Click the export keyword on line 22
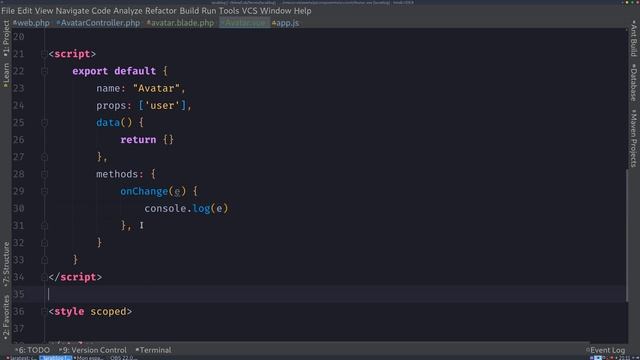This screenshot has height=360, width=640. tap(90, 71)
